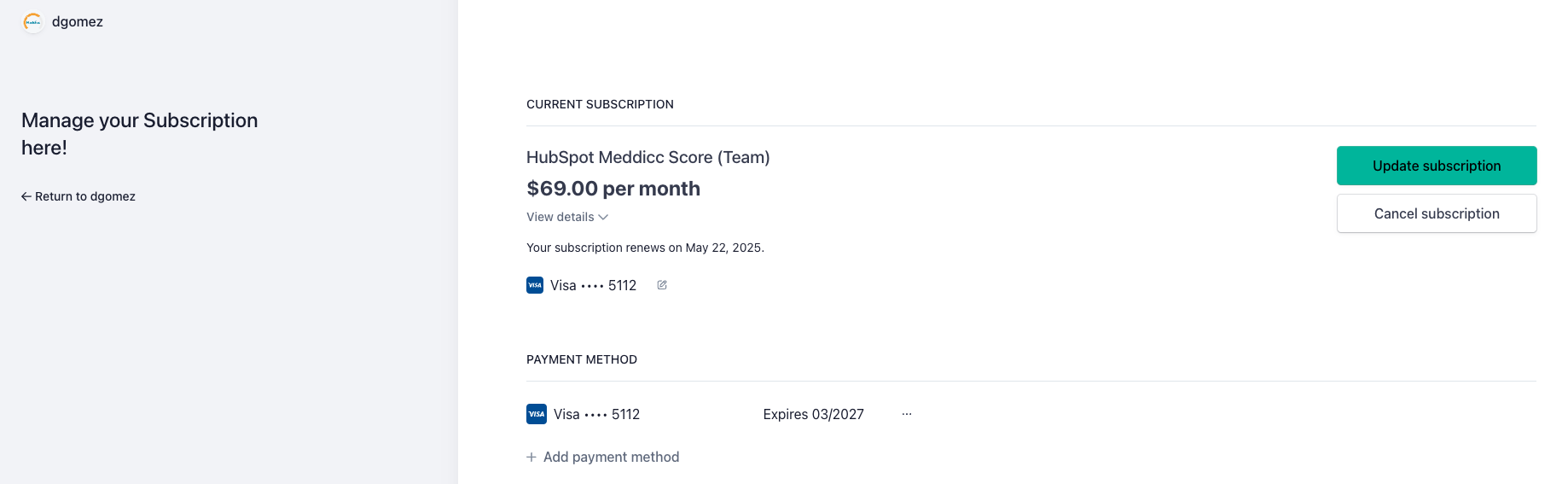1568x484 pixels.
Task: Click the dgomez account name in header
Action: tap(78, 22)
